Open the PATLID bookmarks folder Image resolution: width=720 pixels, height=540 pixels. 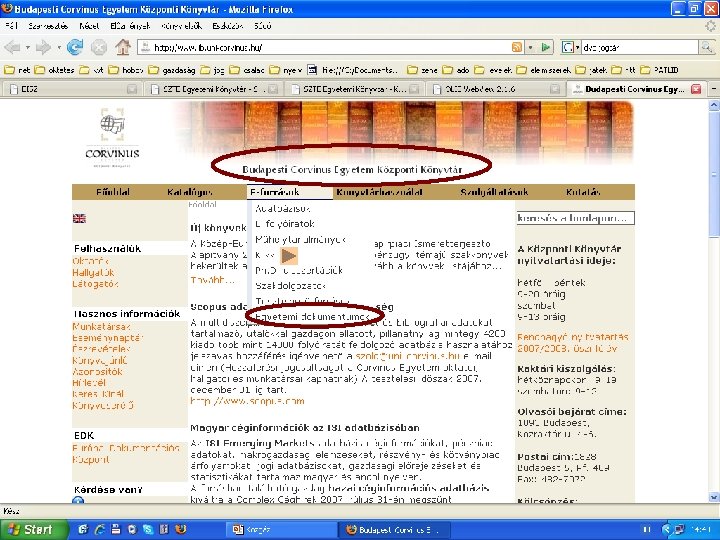pos(659,70)
